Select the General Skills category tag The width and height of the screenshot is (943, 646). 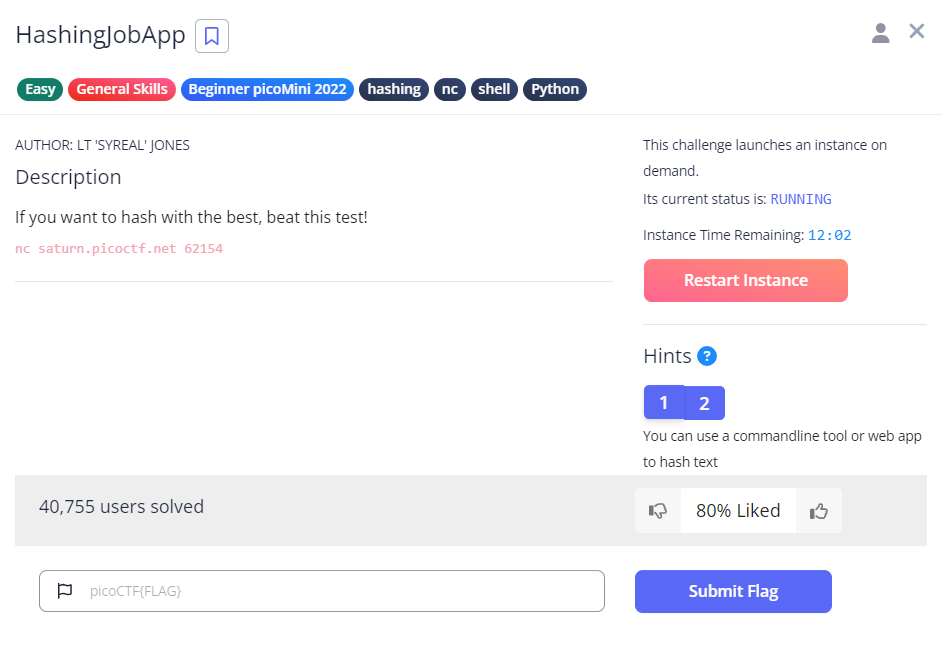(x=122, y=89)
